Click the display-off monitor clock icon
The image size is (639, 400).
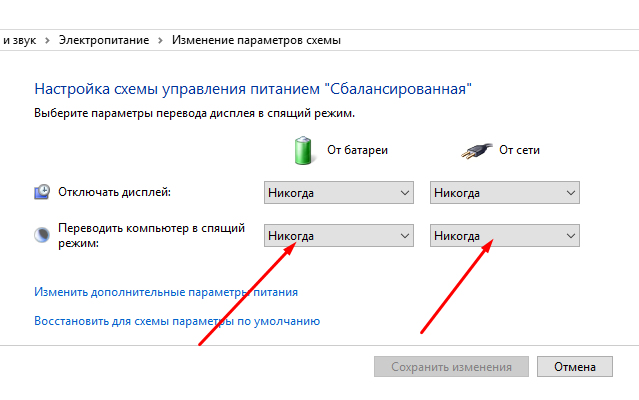42,191
